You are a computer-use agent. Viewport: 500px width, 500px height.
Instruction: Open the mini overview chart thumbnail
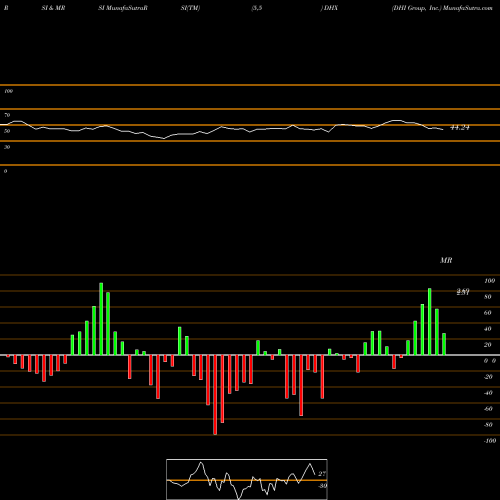click(x=247, y=479)
